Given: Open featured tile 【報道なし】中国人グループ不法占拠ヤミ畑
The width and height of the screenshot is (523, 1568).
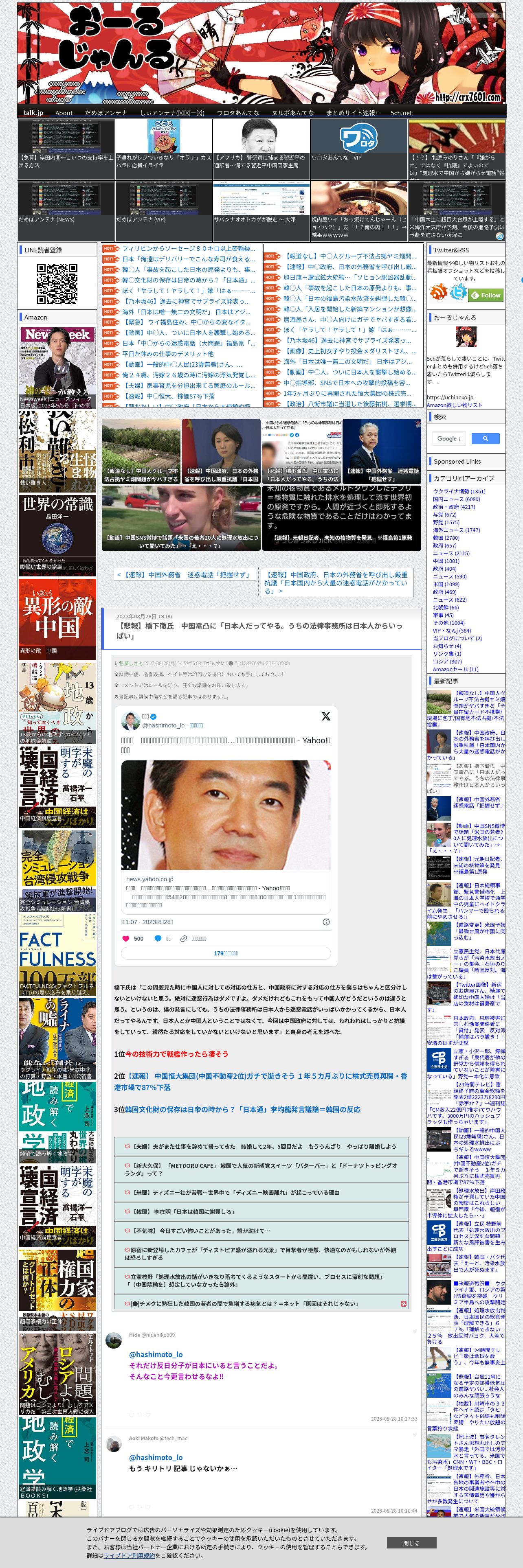Looking at the screenshot, I should click(x=141, y=452).
